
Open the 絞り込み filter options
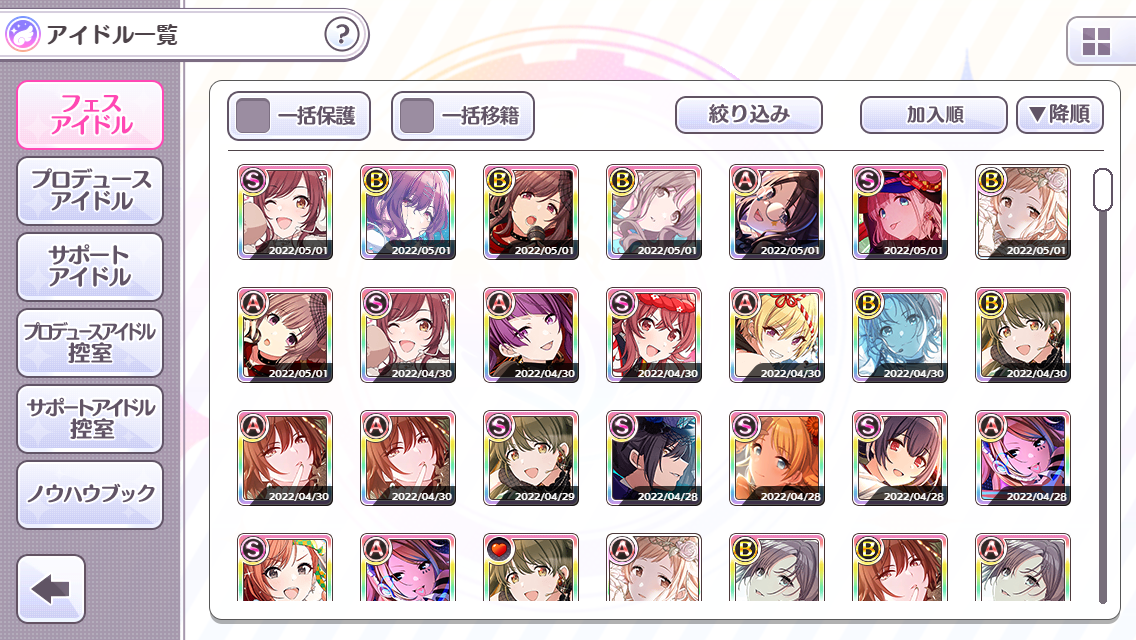[748, 115]
